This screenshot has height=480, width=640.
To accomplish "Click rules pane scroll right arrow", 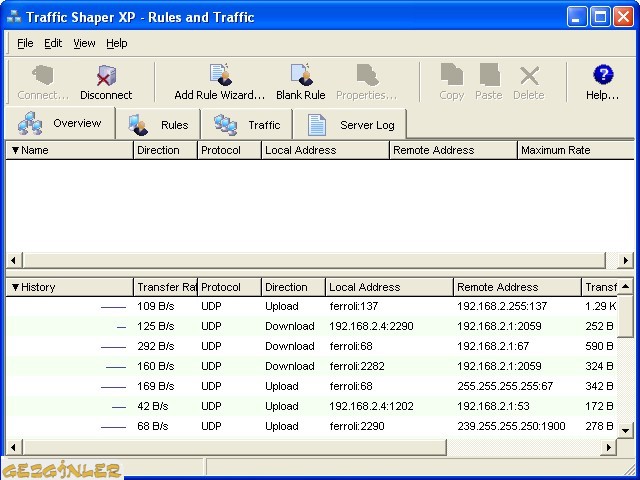I will click(626, 260).
